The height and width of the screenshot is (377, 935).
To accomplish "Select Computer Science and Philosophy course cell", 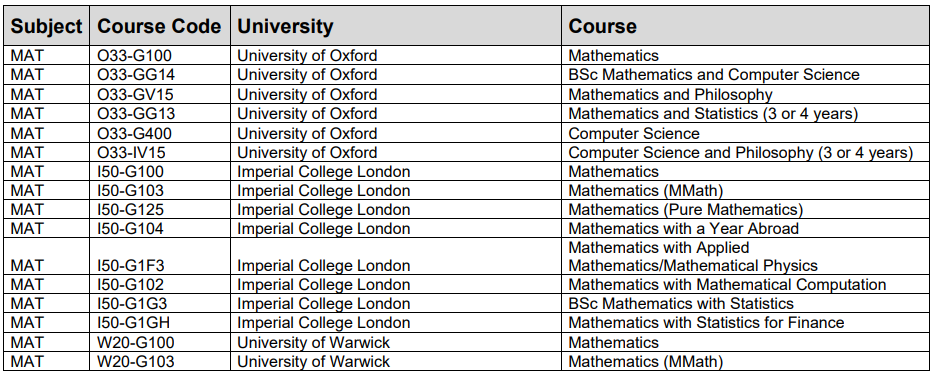I will click(x=745, y=152).
